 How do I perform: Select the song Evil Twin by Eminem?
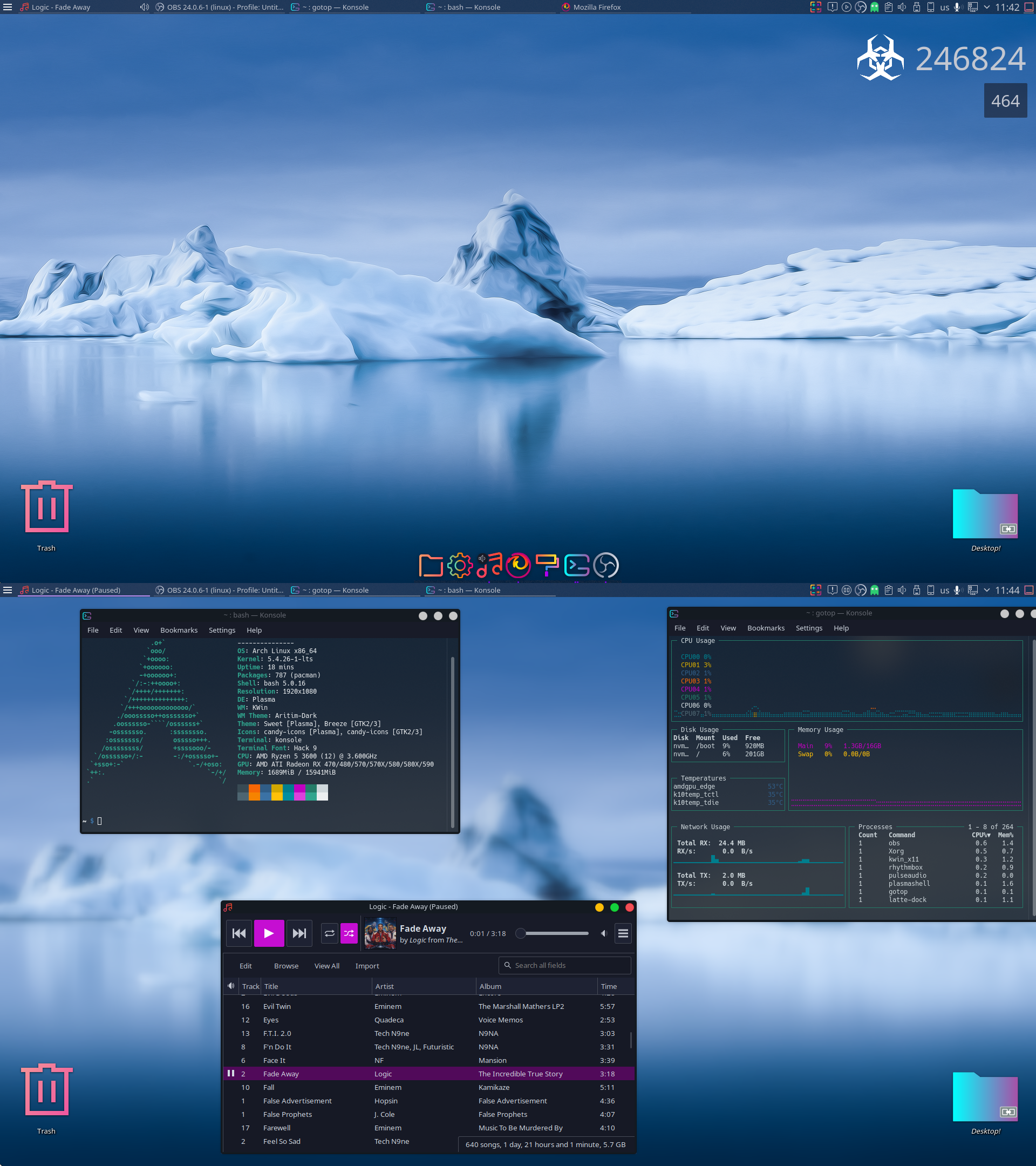coord(428,1006)
